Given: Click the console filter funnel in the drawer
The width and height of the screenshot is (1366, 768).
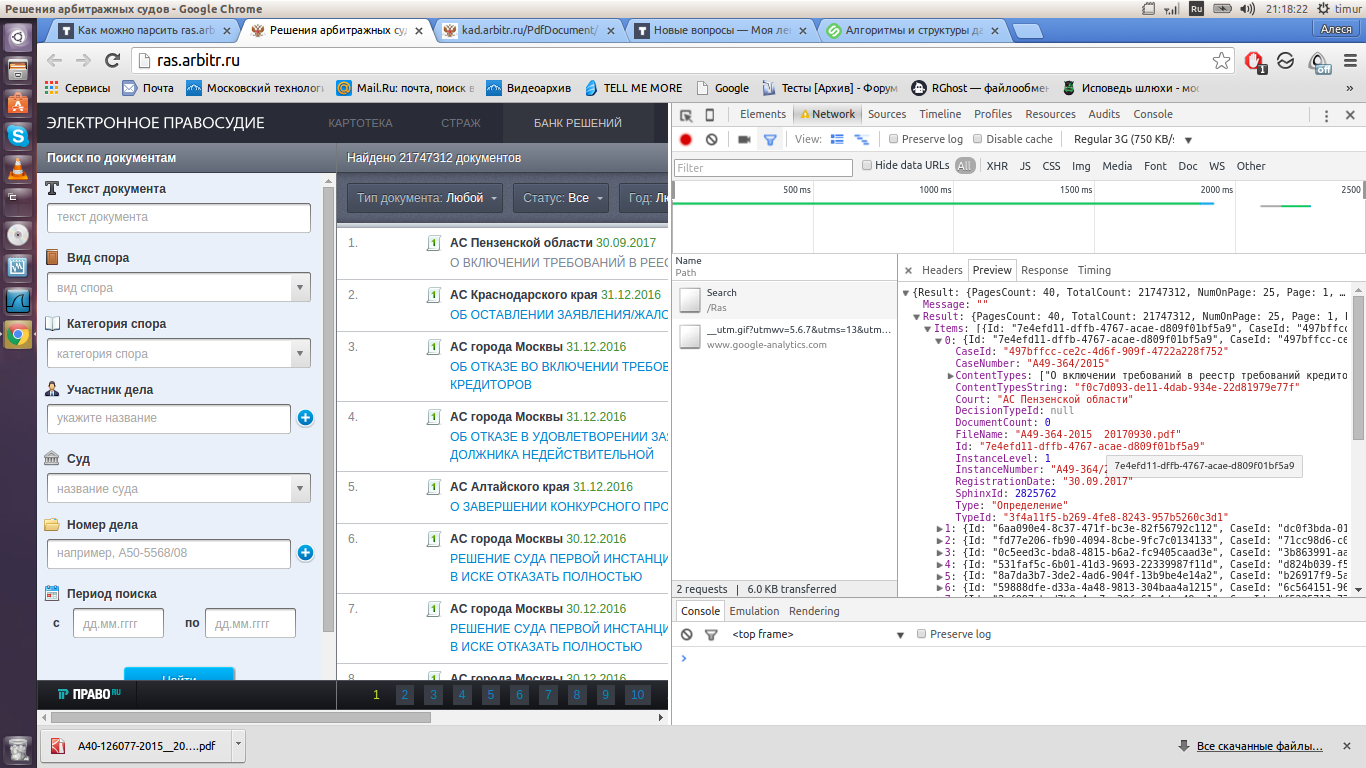Looking at the screenshot, I should [x=711, y=635].
